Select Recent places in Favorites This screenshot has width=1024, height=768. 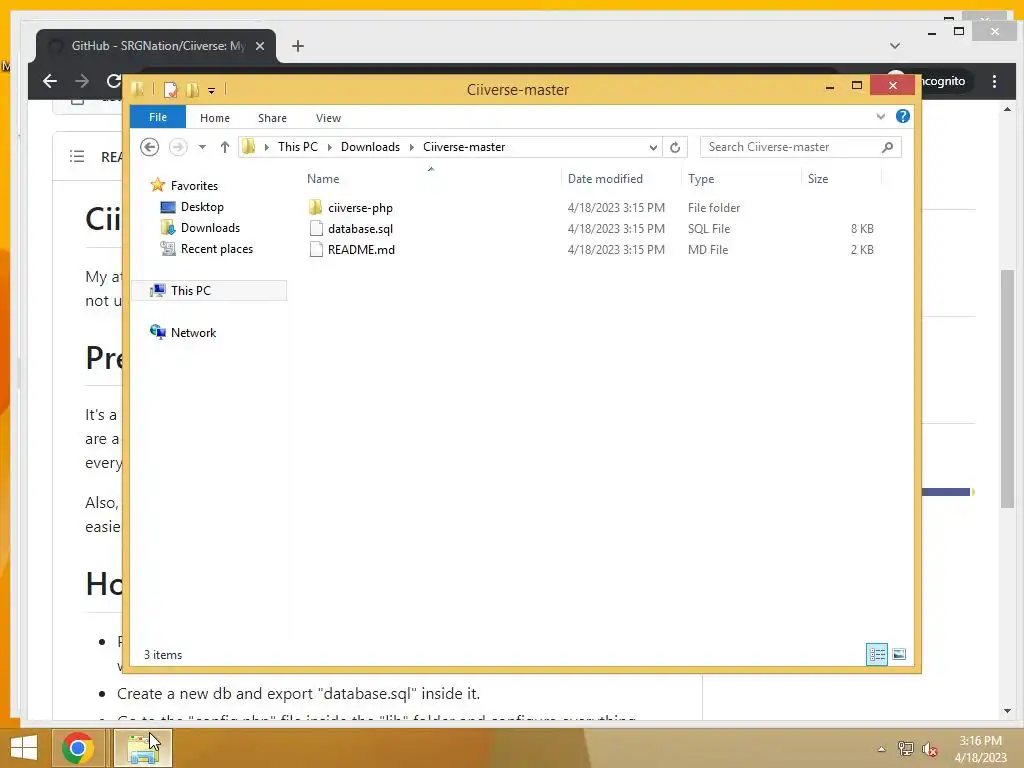pos(217,249)
